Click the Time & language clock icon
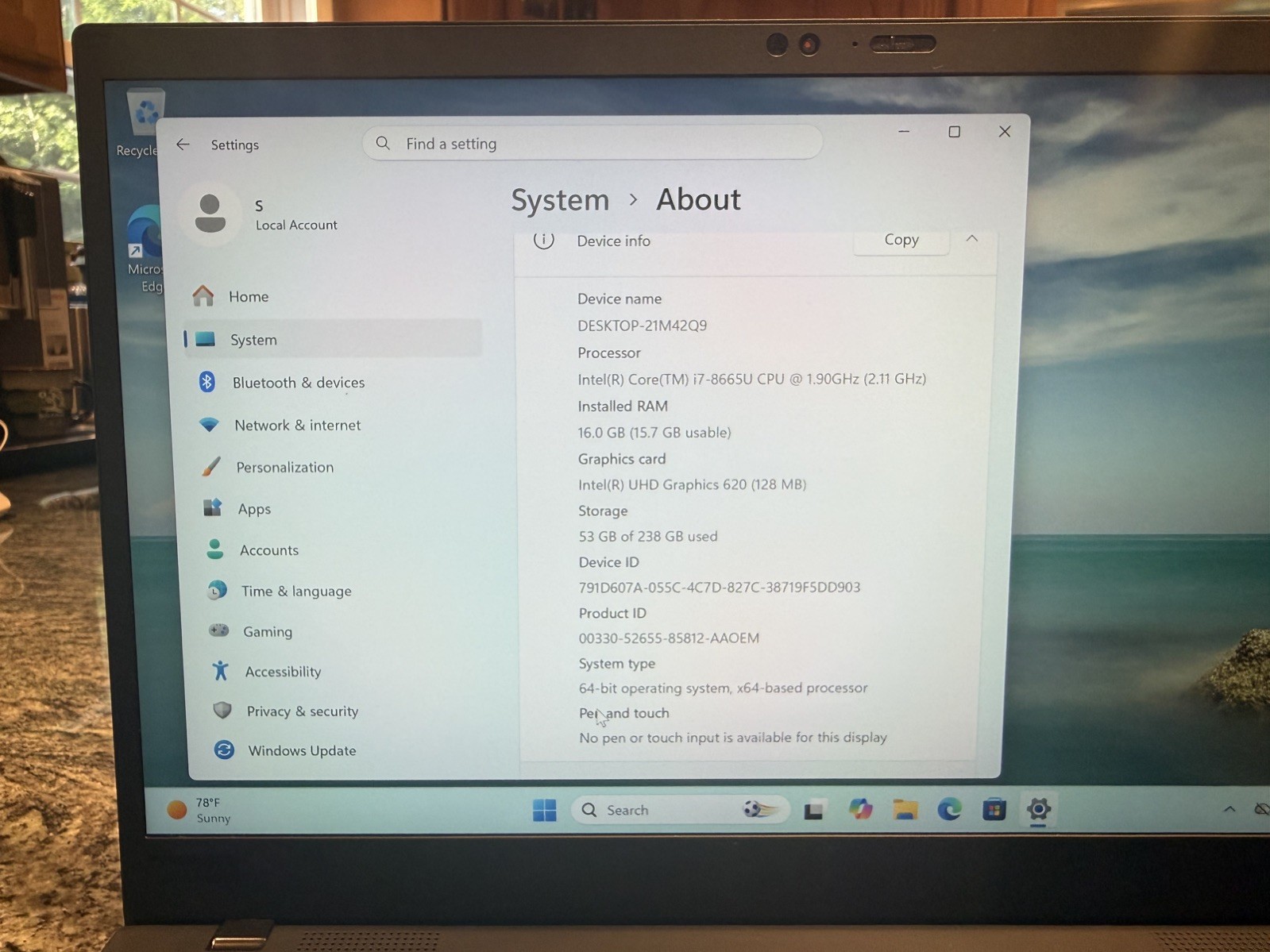Image resolution: width=1270 pixels, height=952 pixels. click(x=216, y=590)
